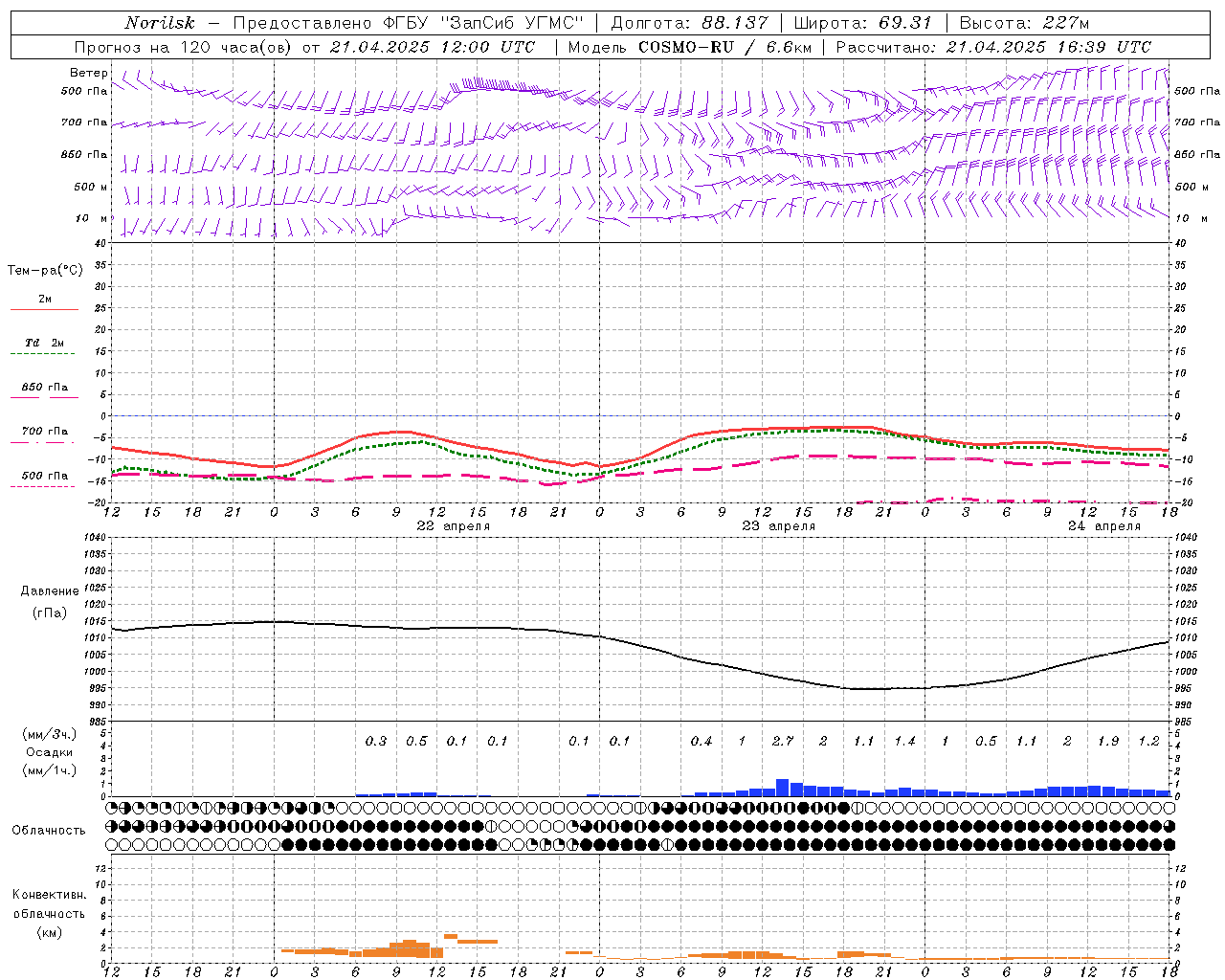
Task: Click the legend line sample under 2м
Action: point(44,310)
